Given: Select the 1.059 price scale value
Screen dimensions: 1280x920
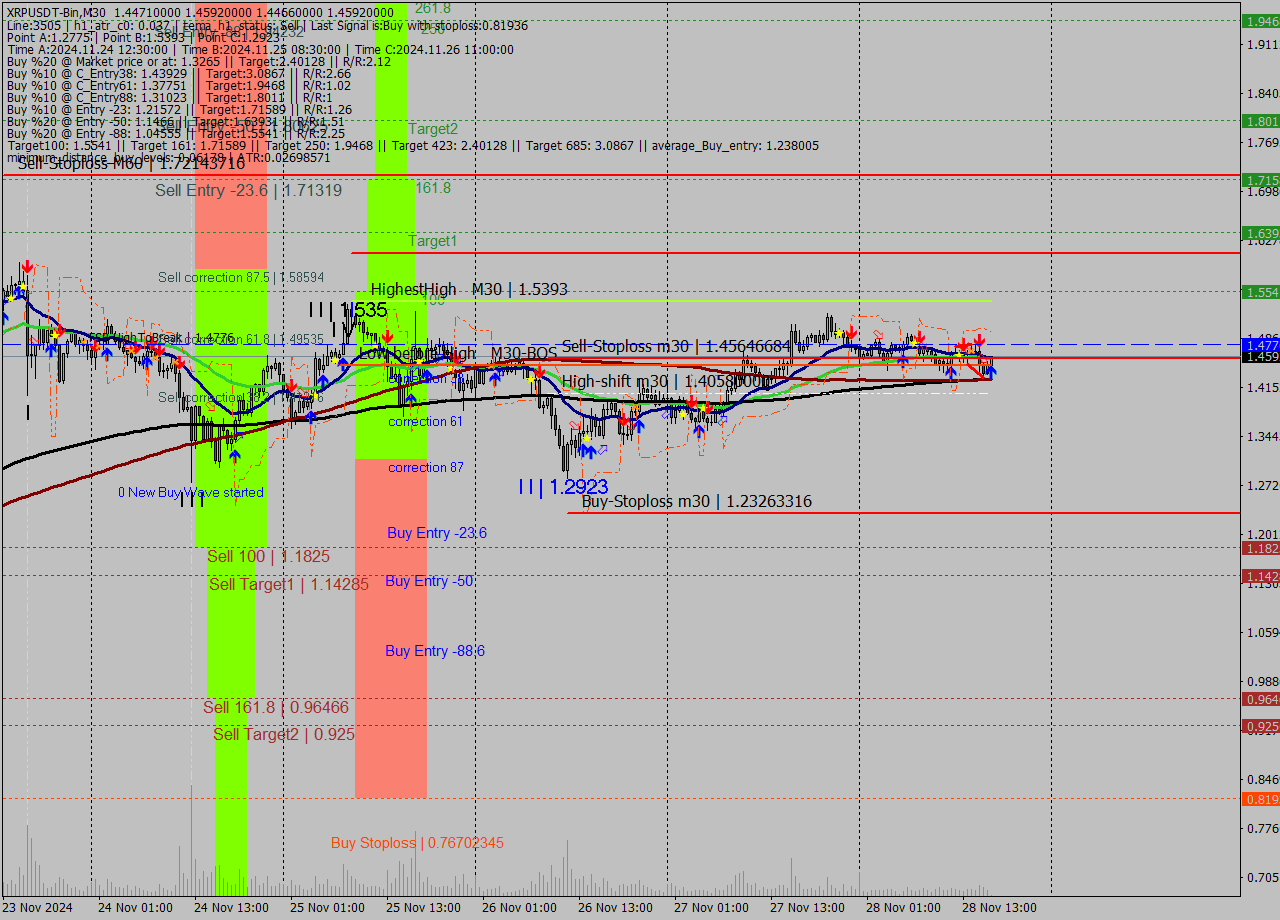Looking at the screenshot, I should coord(1262,632).
